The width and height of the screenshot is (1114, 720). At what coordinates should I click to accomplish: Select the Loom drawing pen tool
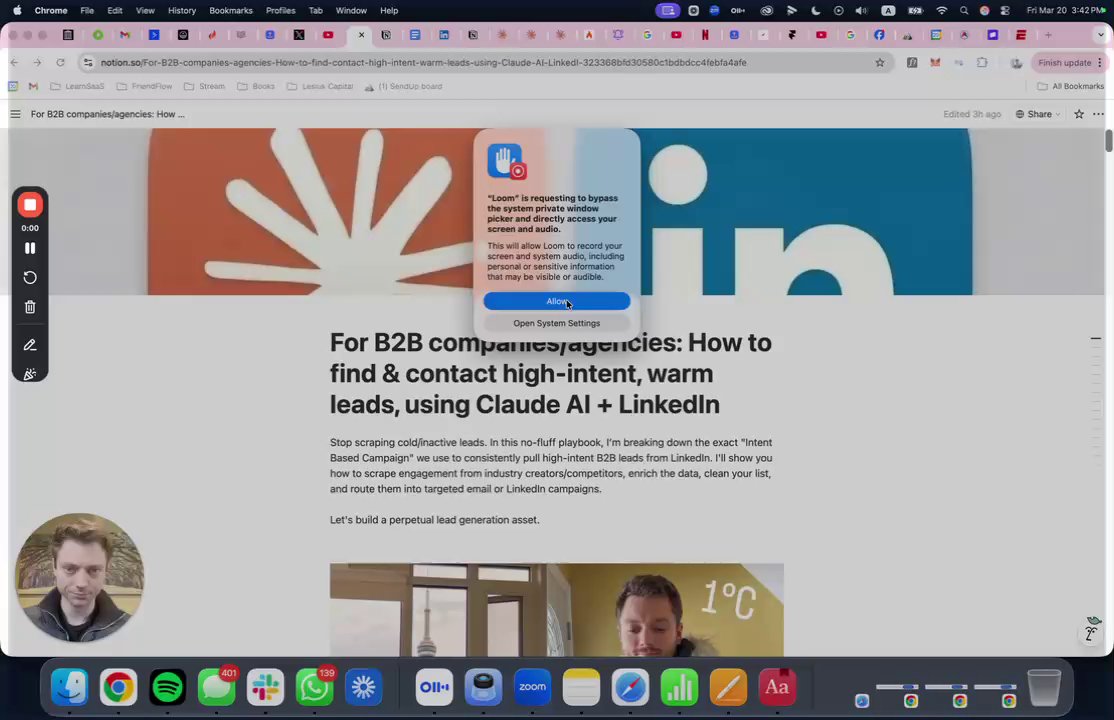point(30,345)
